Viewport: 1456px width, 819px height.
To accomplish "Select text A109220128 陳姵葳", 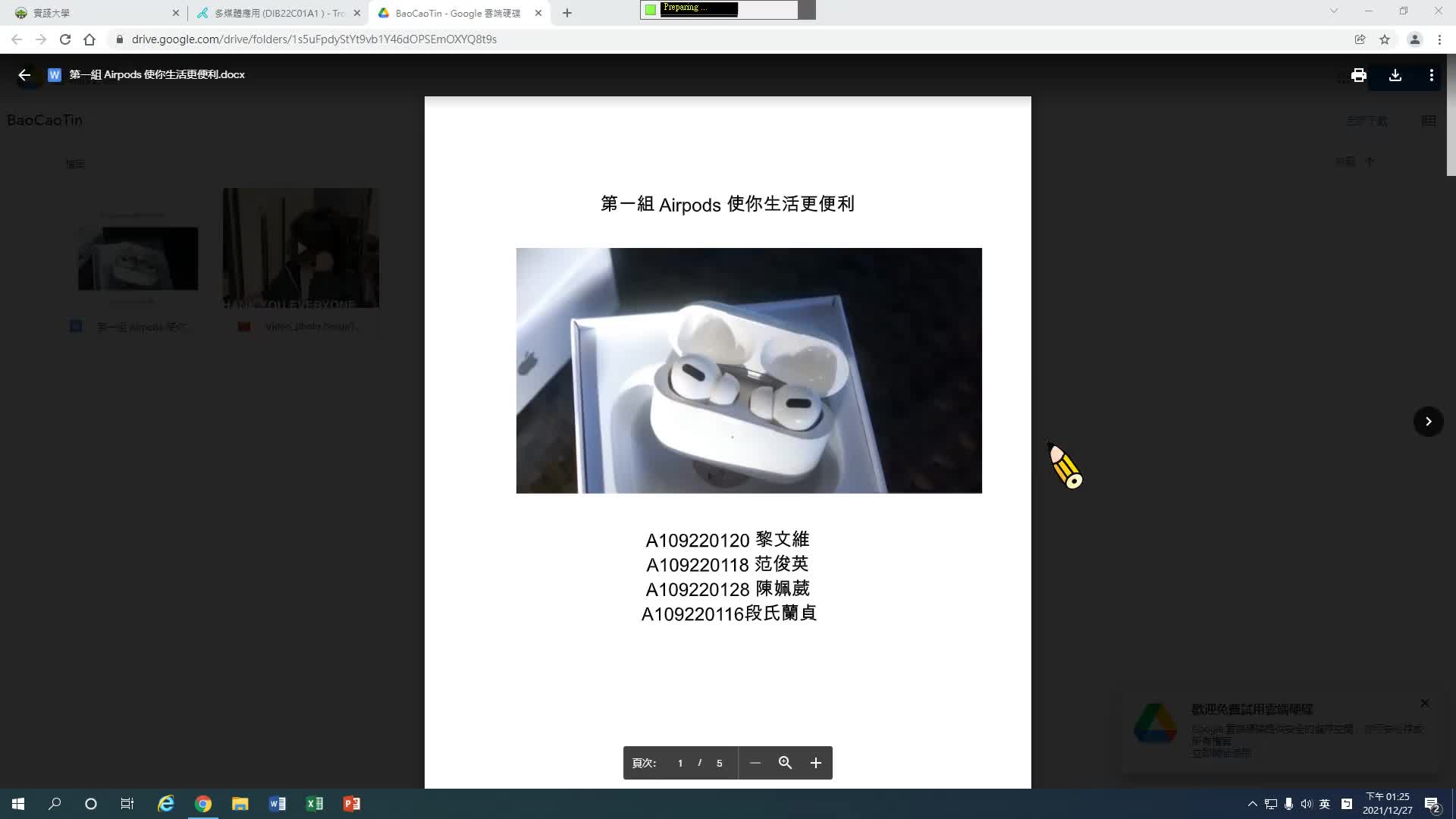I will (727, 589).
